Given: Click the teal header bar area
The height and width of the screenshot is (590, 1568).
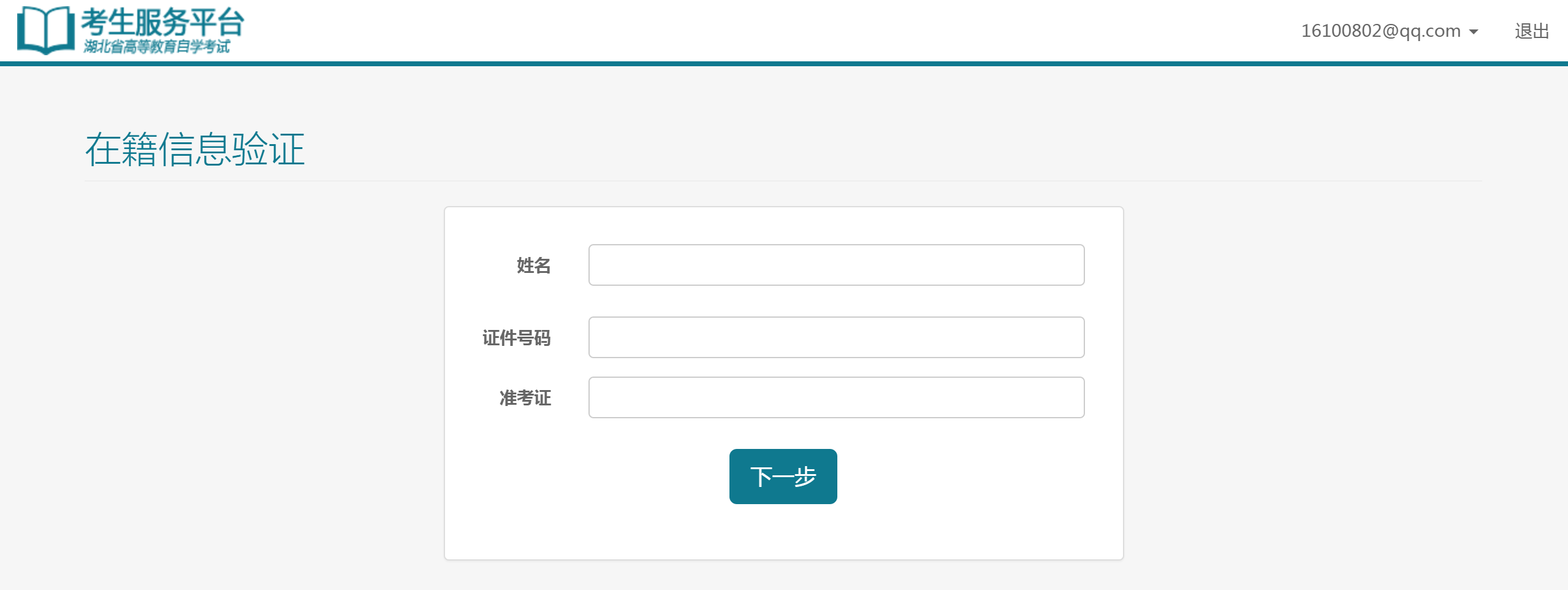Looking at the screenshot, I should click(x=784, y=61).
